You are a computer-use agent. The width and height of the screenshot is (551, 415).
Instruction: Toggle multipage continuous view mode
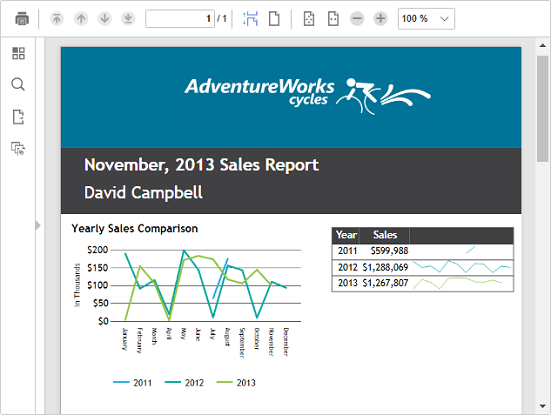point(250,19)
